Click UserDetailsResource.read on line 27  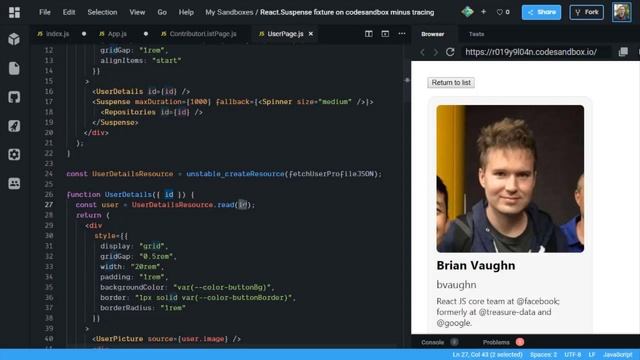coord(182,205)
